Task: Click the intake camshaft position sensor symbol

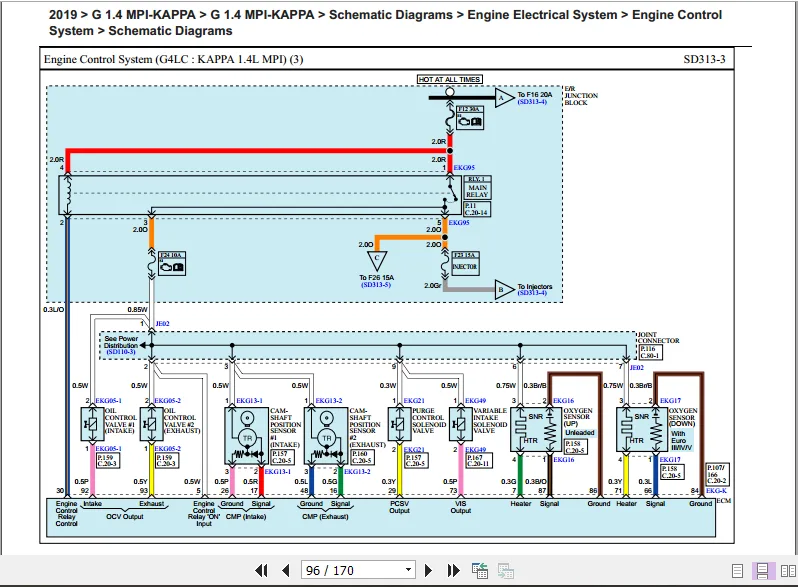Action: pyautogui.click(x=247, y=436)
